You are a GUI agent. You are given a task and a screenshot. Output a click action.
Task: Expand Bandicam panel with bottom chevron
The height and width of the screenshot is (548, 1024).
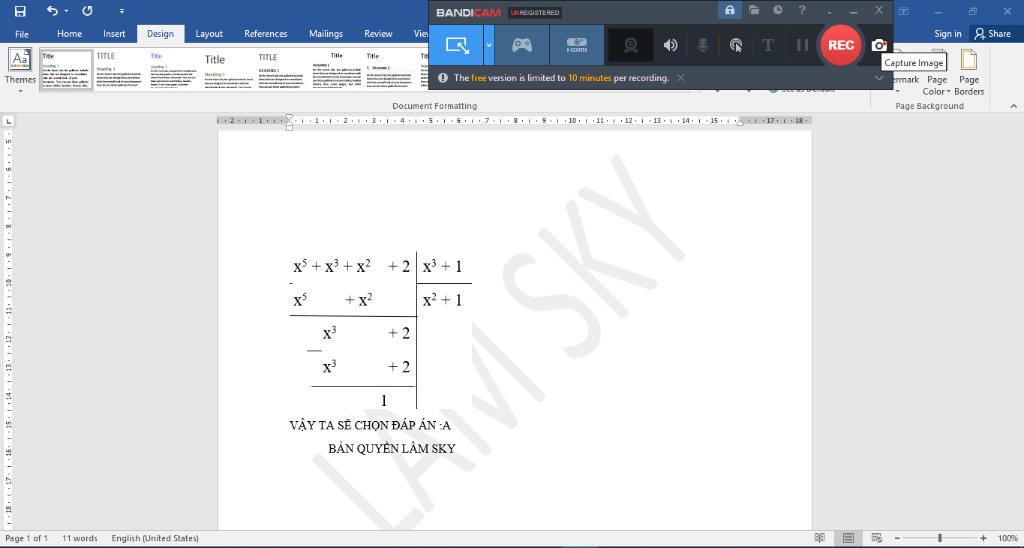coord(879,78)
